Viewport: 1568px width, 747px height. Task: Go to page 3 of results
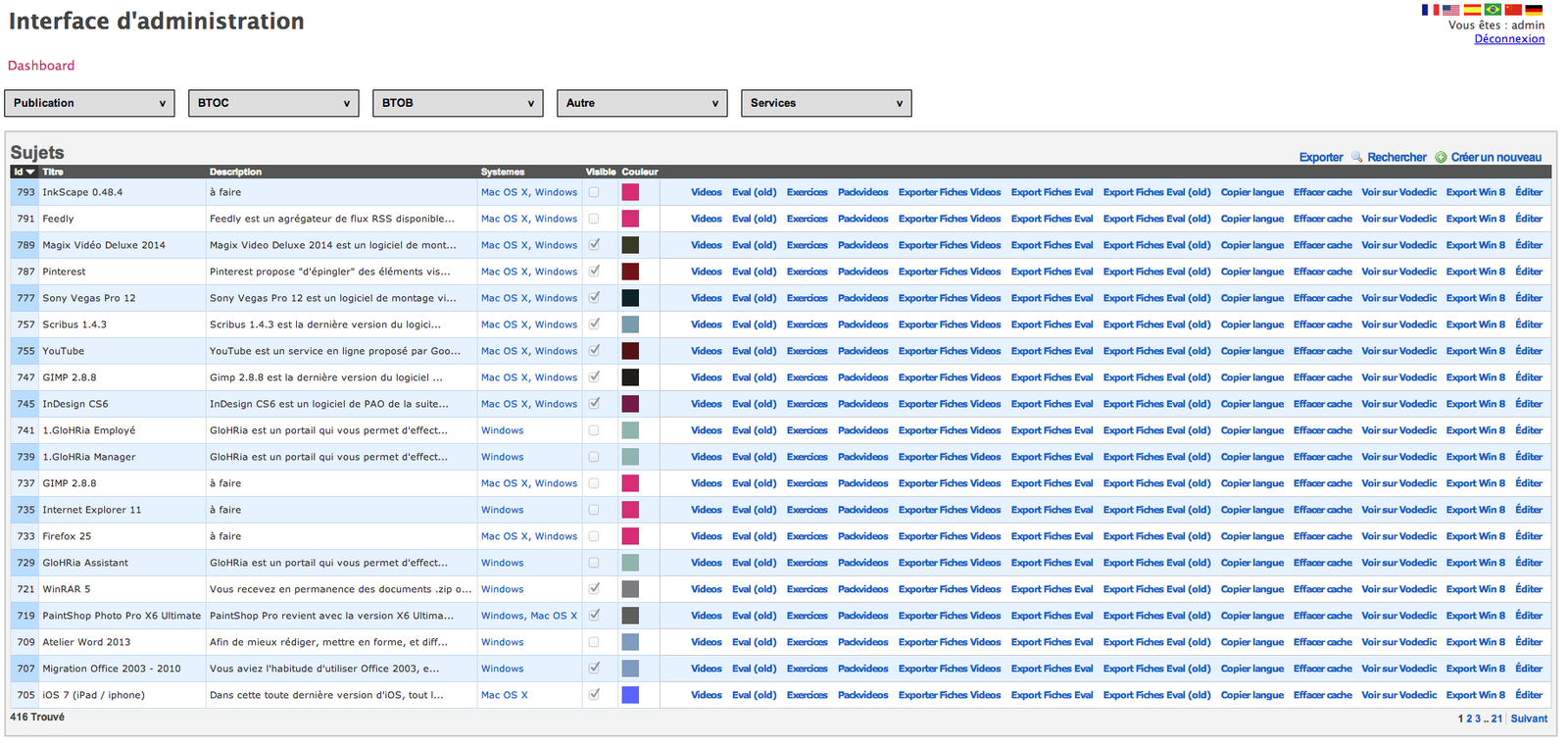[1478, 719]
